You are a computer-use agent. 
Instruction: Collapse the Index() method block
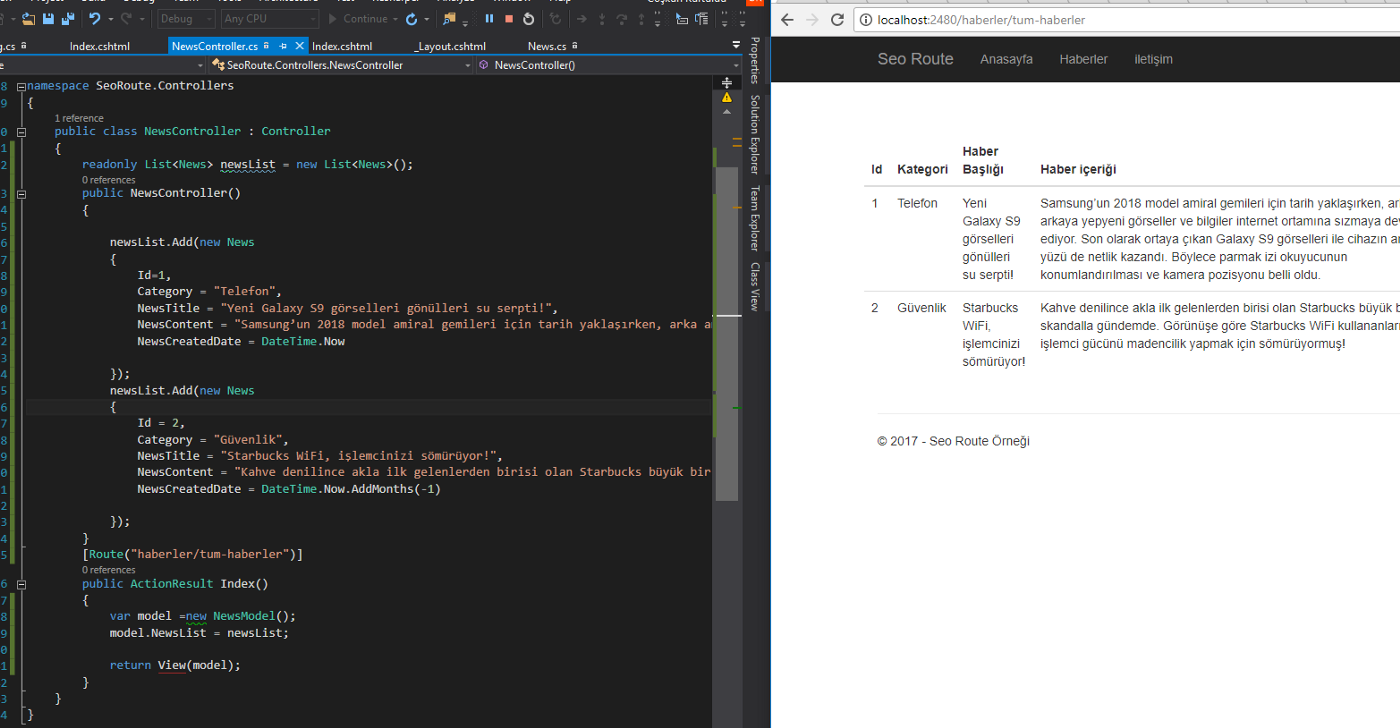point(20,584)
